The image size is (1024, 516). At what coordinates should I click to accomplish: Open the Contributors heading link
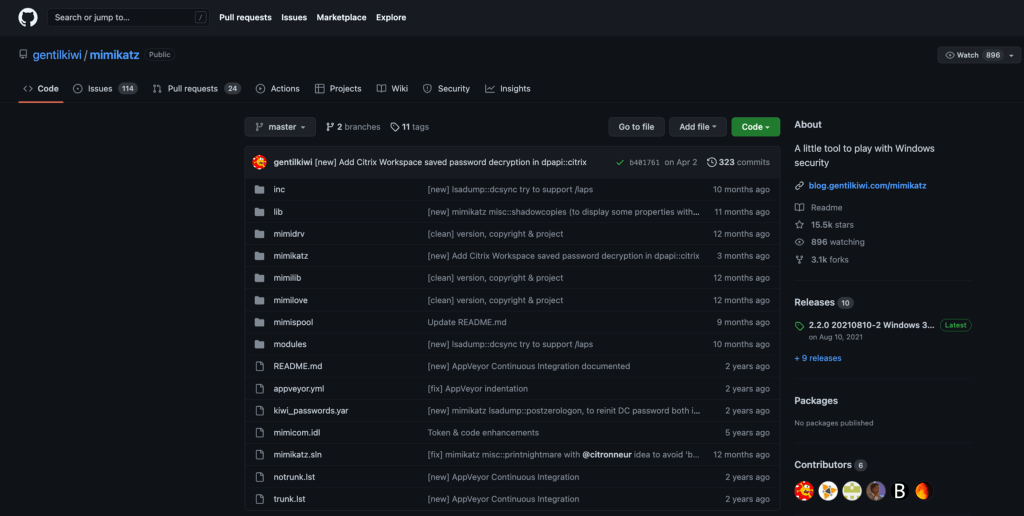823,465
